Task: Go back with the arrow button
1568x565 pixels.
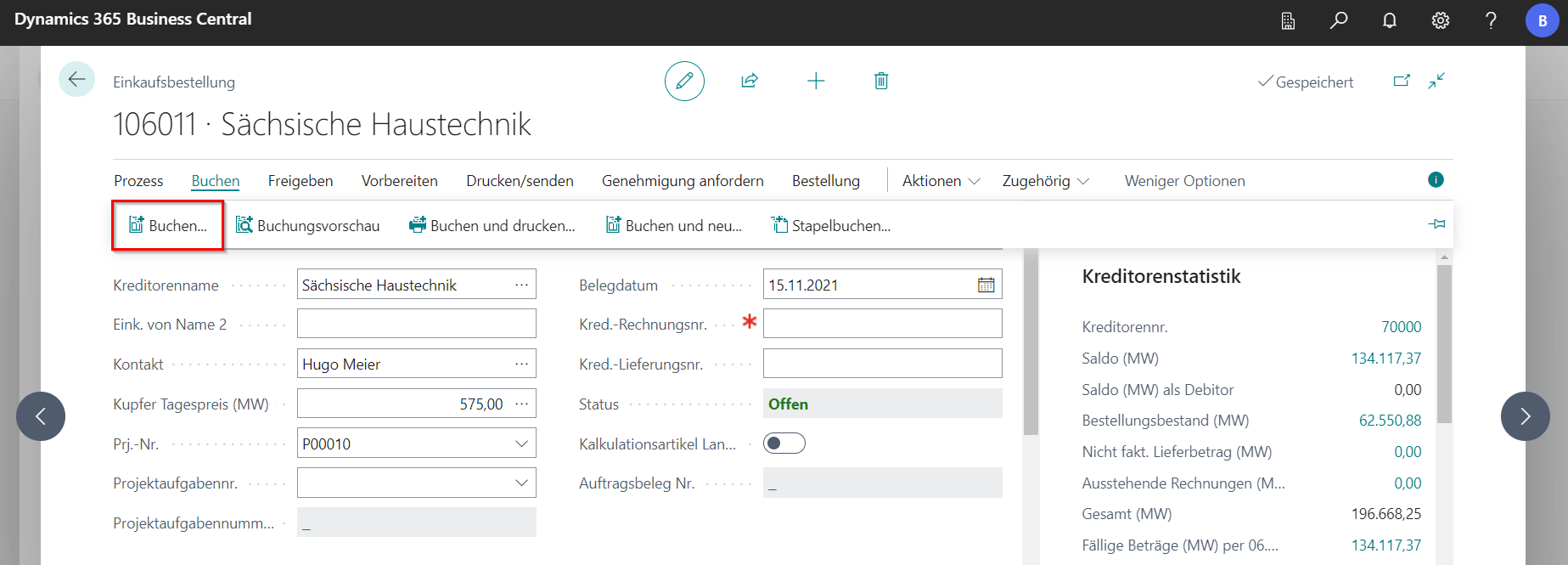Action: (x=76, y=80)
